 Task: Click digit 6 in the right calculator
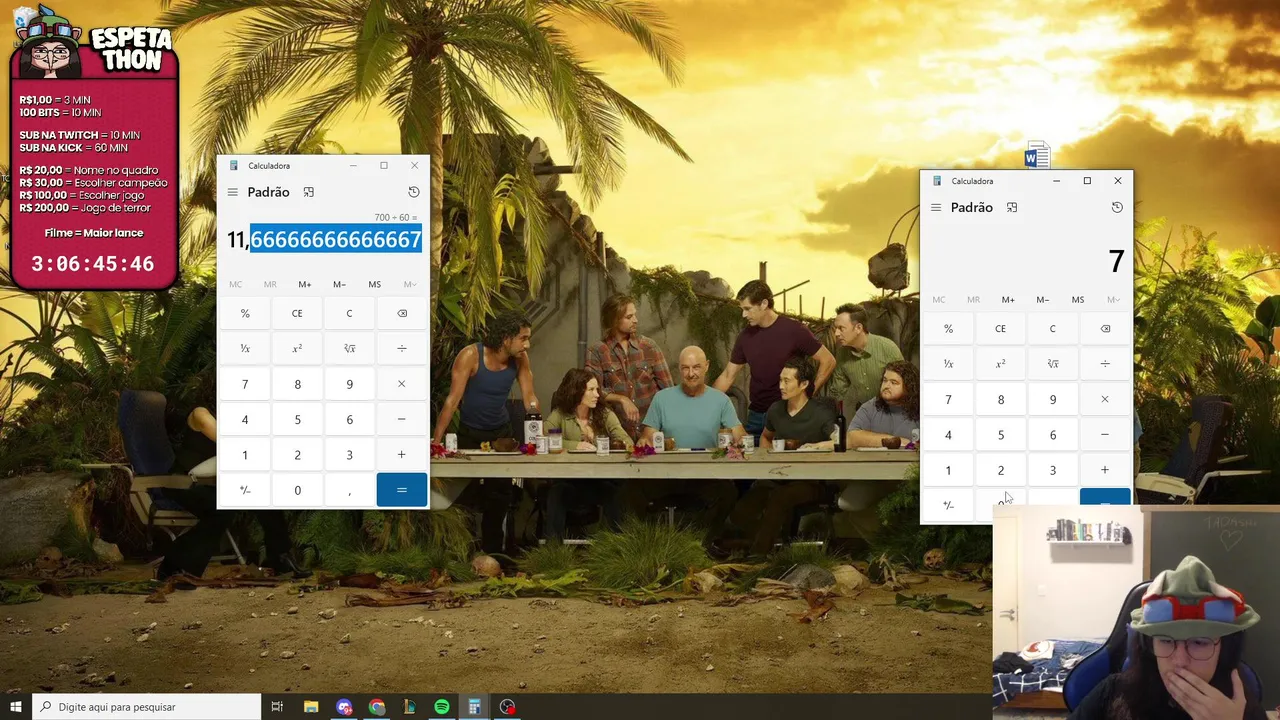(1052, 435)
